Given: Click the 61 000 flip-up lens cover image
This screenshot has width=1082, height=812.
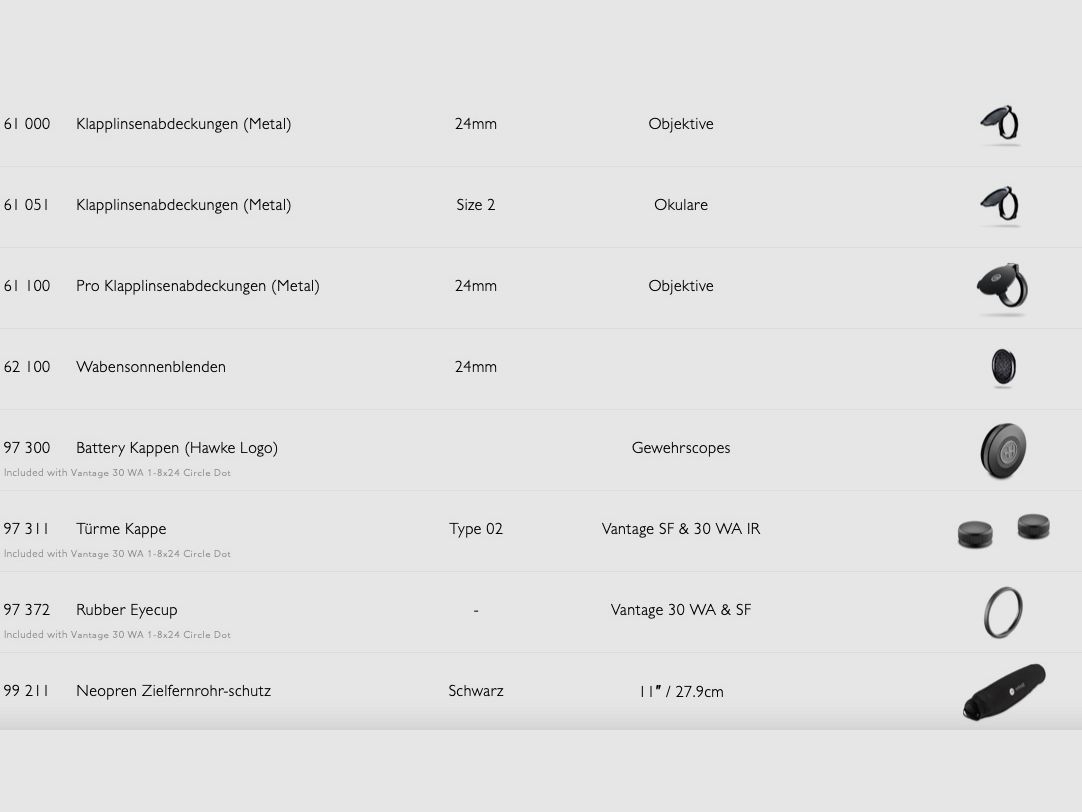Looking at the screenshot, I should tap(1000, 125).
